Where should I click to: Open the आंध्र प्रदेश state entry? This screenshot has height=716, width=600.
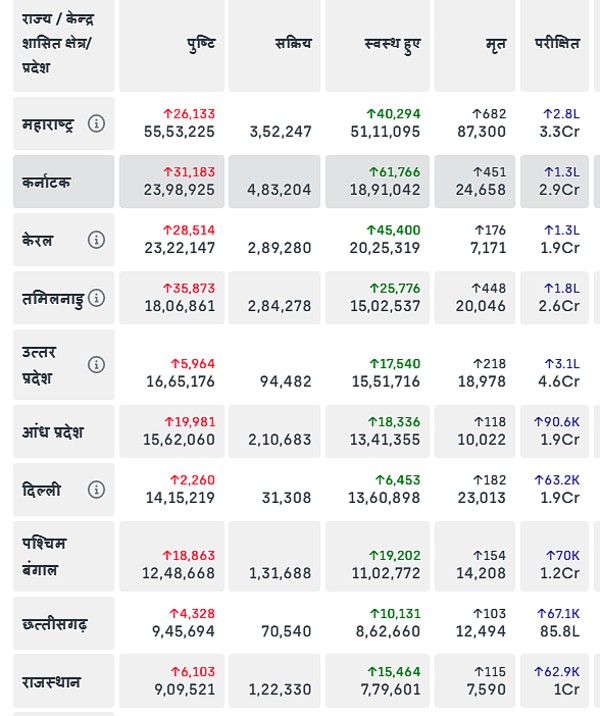[x=53, y=432]
